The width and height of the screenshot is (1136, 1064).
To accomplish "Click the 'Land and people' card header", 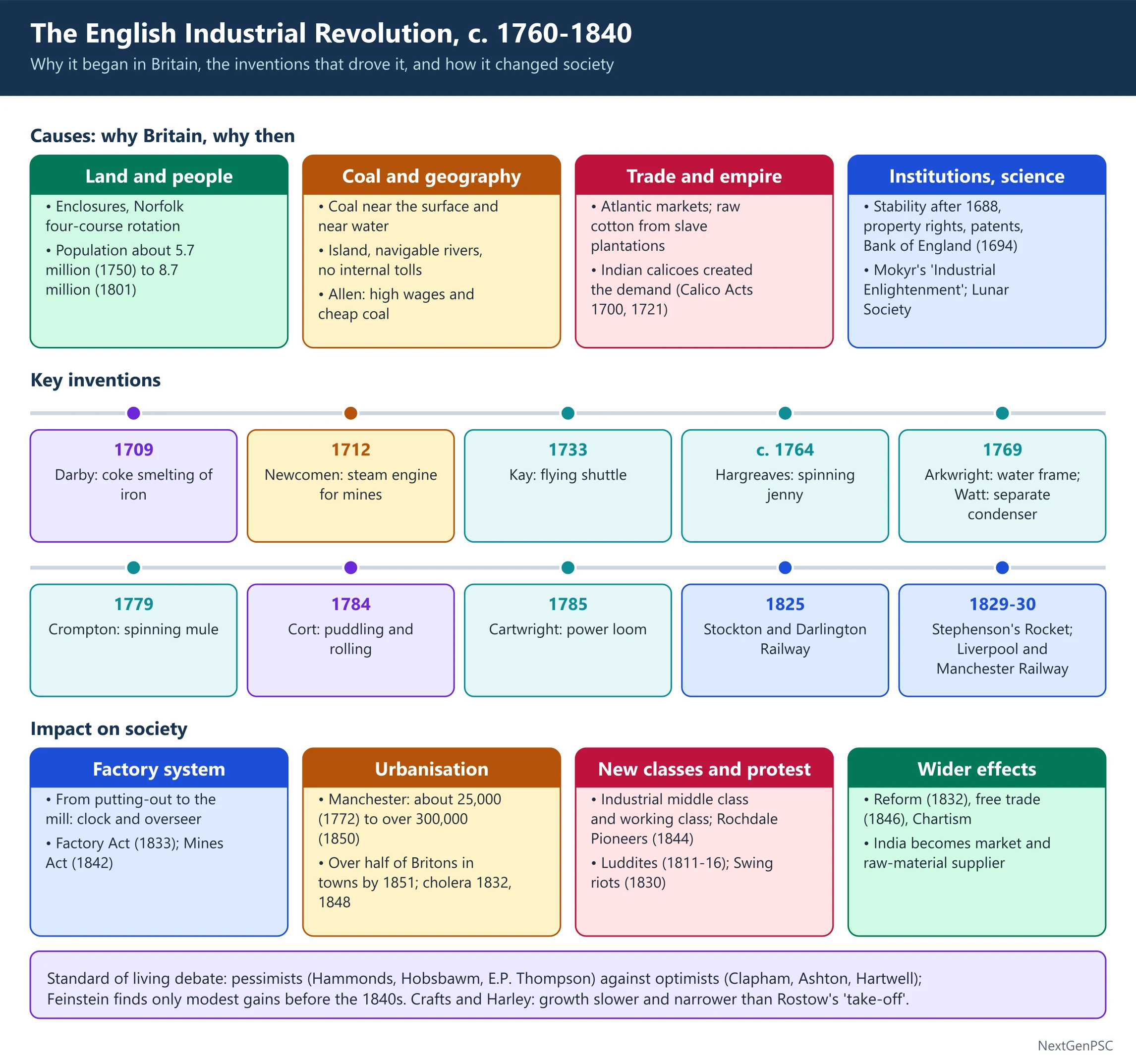I will 159,175.
